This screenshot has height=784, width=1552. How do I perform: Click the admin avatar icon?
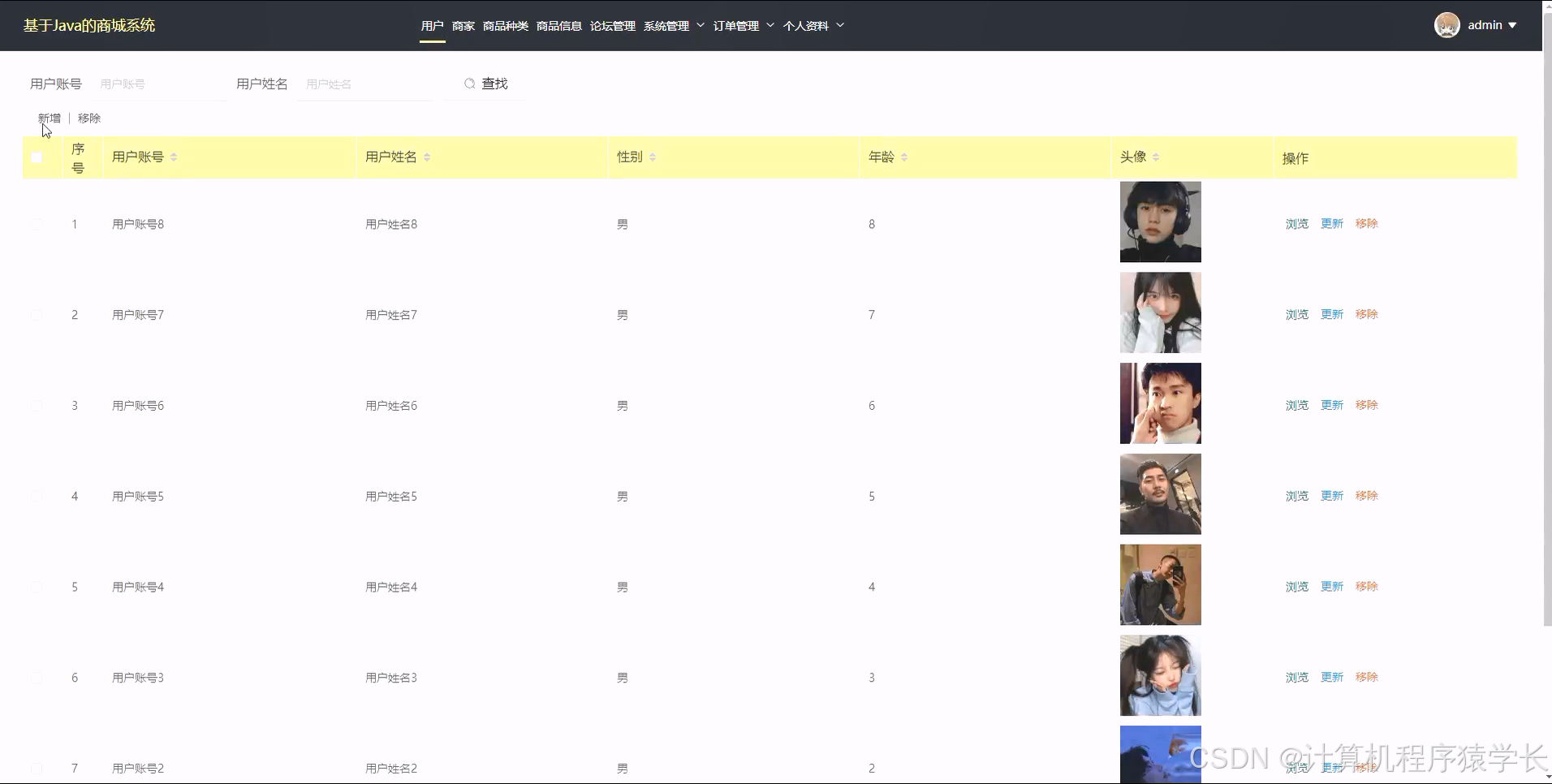[x=1446, y=25]
